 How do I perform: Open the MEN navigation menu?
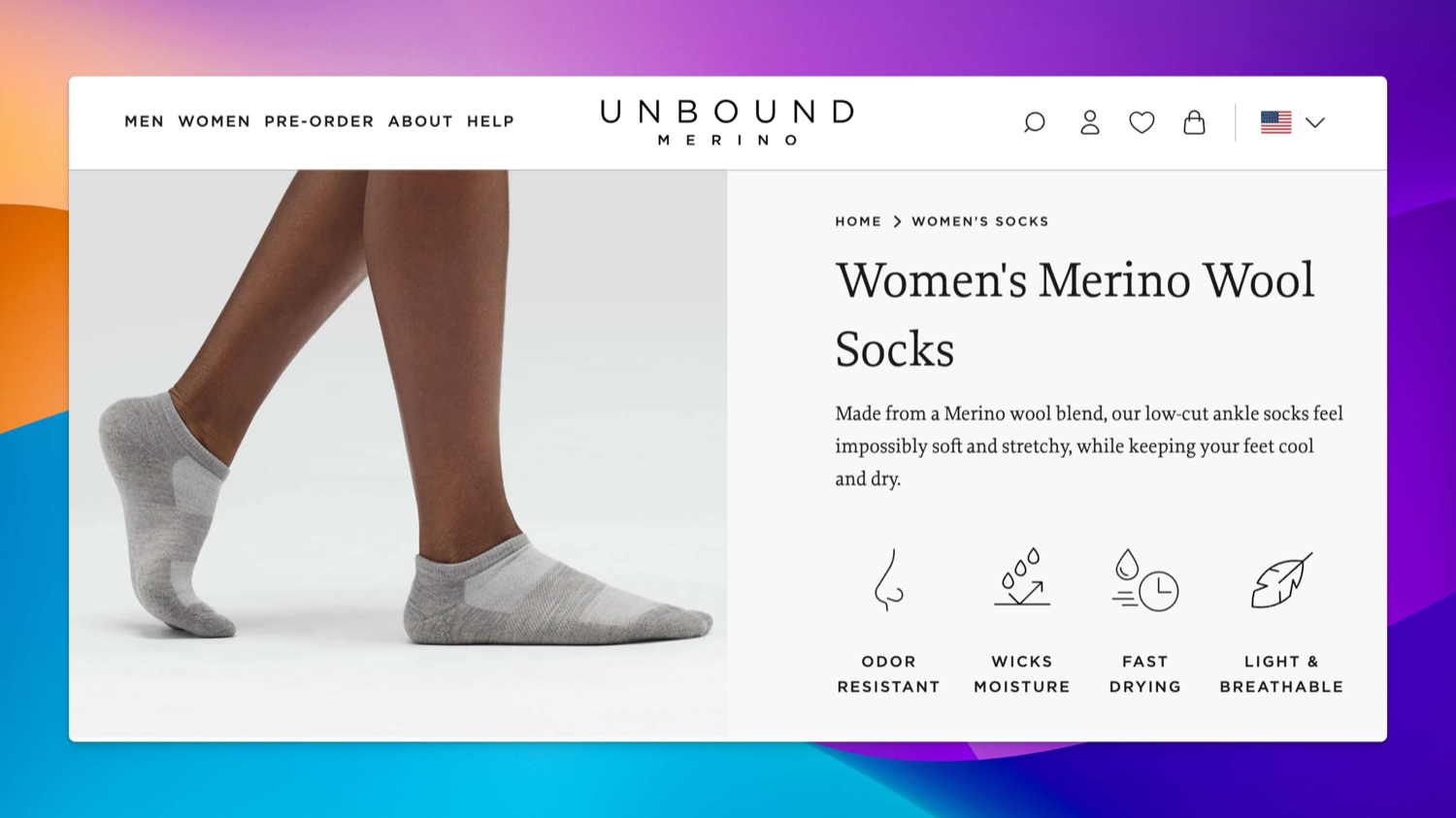click(145, 121)
